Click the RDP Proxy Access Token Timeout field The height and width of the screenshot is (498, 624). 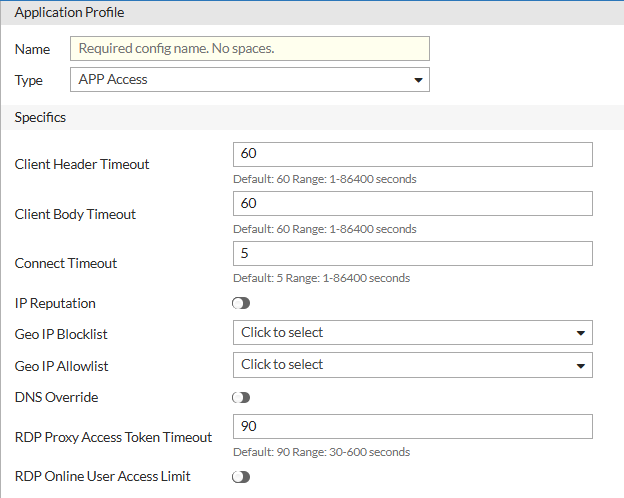pyautogui.click(x=412, y=426)
